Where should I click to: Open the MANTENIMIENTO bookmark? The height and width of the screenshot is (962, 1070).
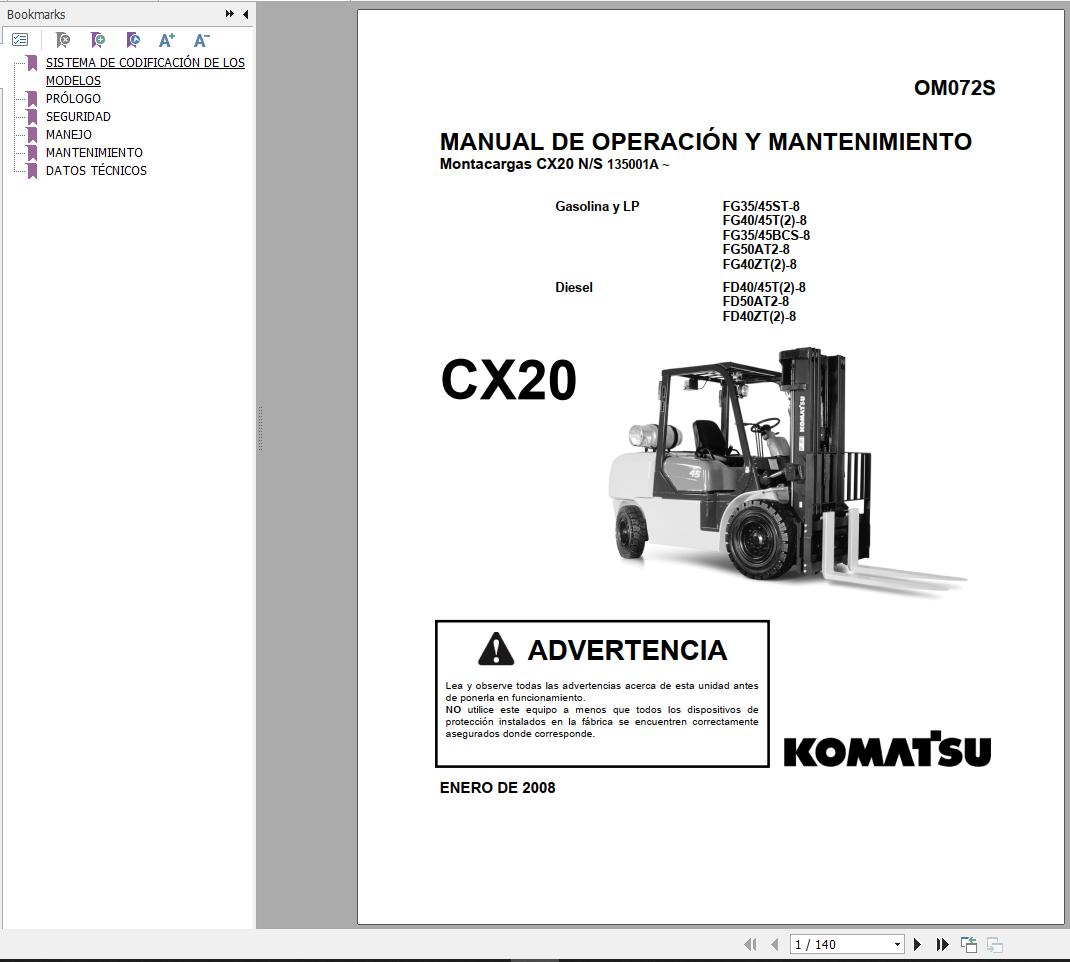(94, 152)
